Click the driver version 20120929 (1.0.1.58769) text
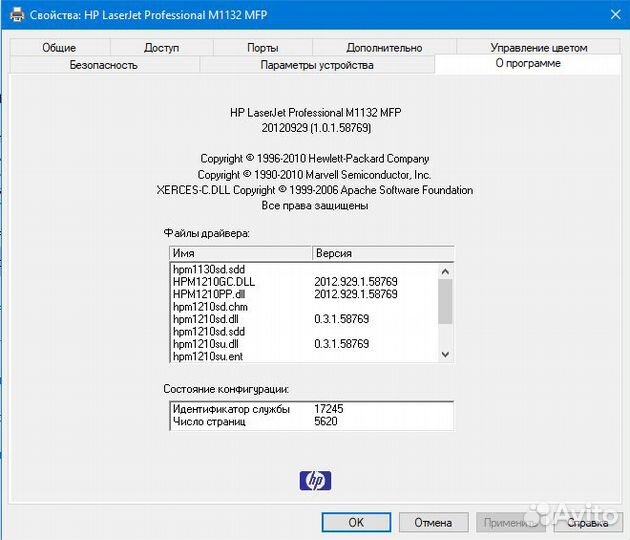The width and height of the screenshot is (630, 540). coord(316,128)
